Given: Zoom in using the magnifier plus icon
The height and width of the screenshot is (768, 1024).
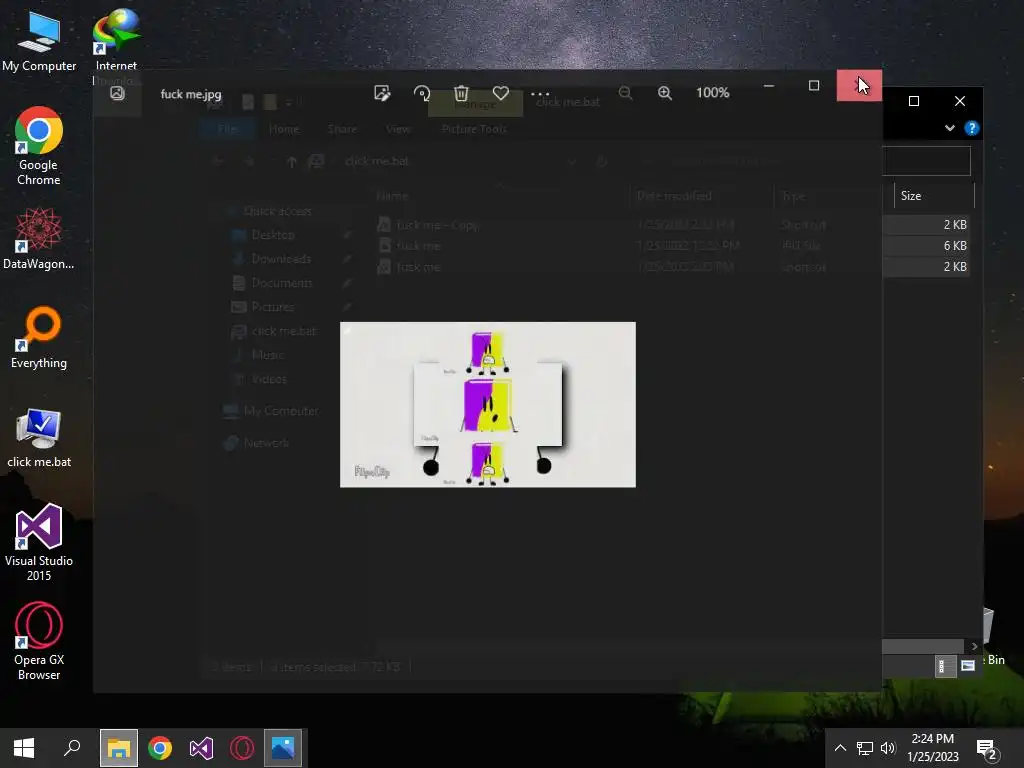Looking at the screenshot, I should 664,93.
